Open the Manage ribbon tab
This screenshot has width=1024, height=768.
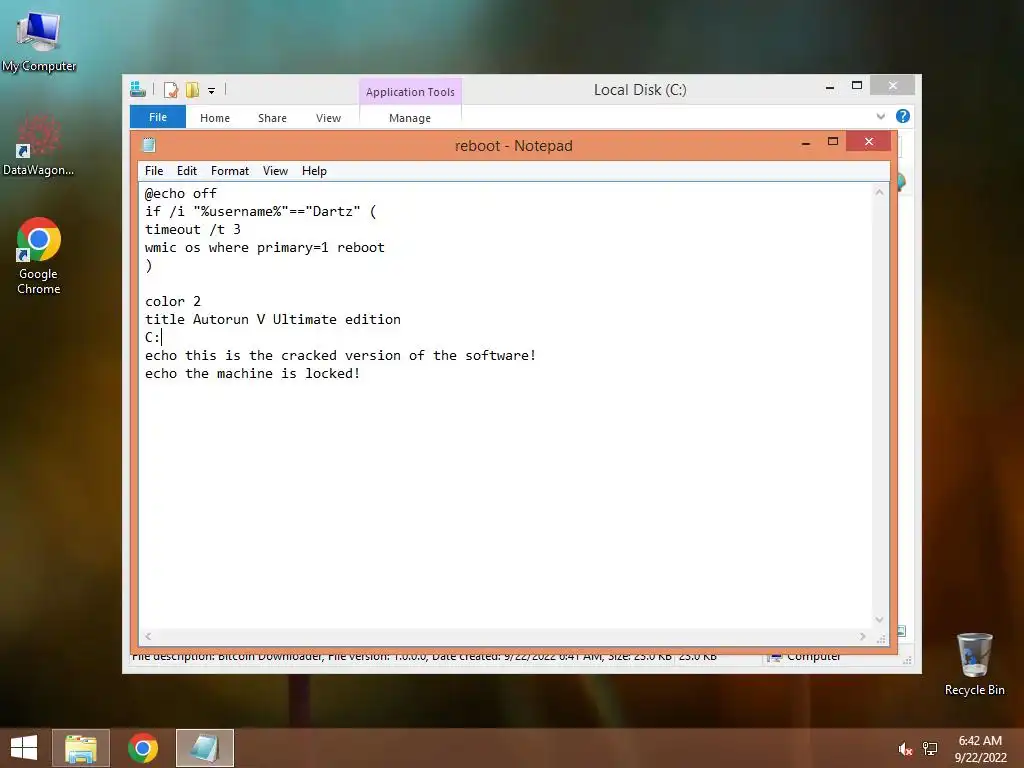[409, 118]
